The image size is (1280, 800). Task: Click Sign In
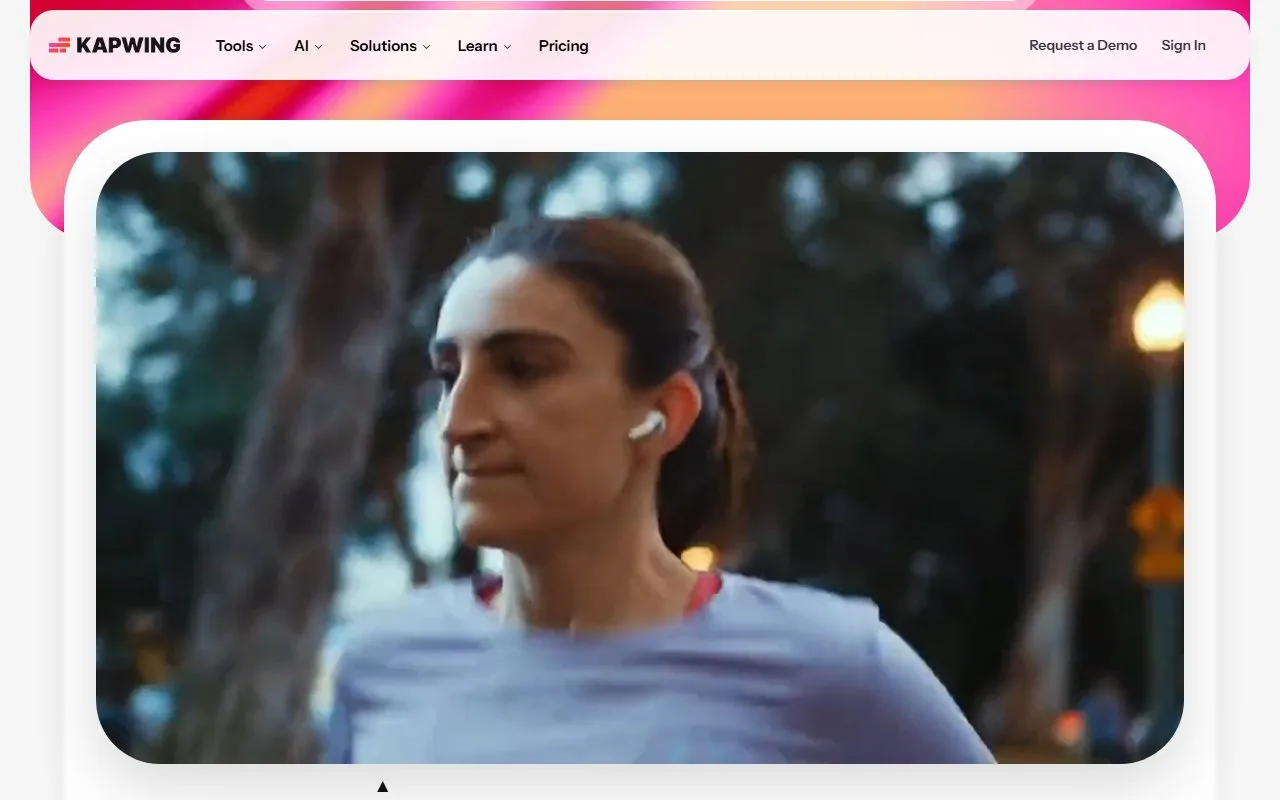[x=1183, y=45]
